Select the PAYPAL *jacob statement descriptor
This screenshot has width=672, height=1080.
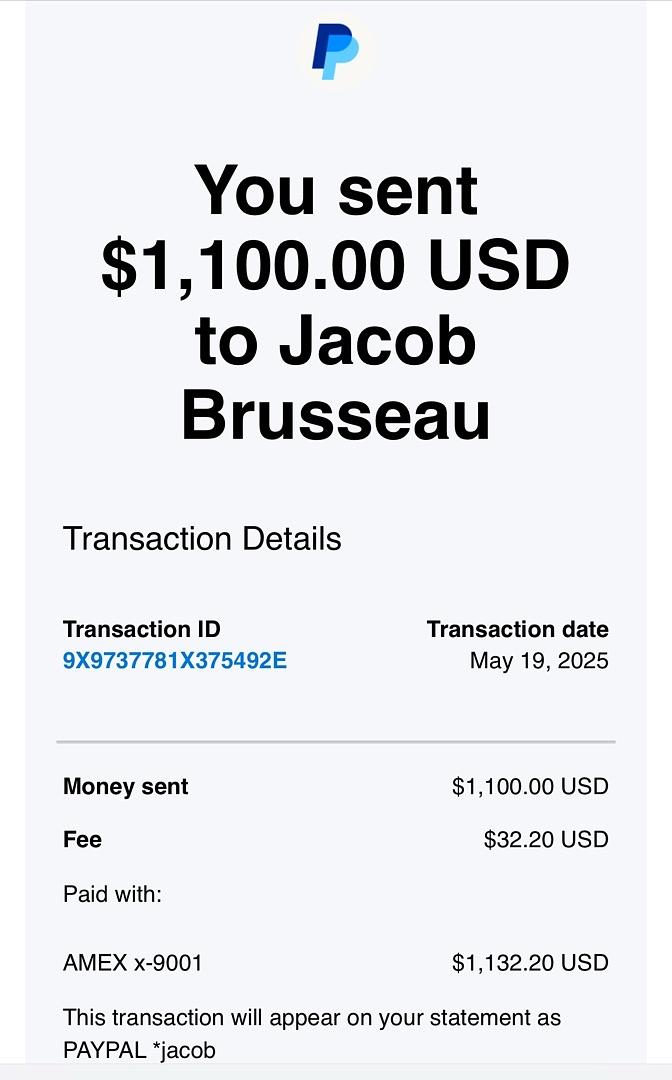click(139, 1050)
